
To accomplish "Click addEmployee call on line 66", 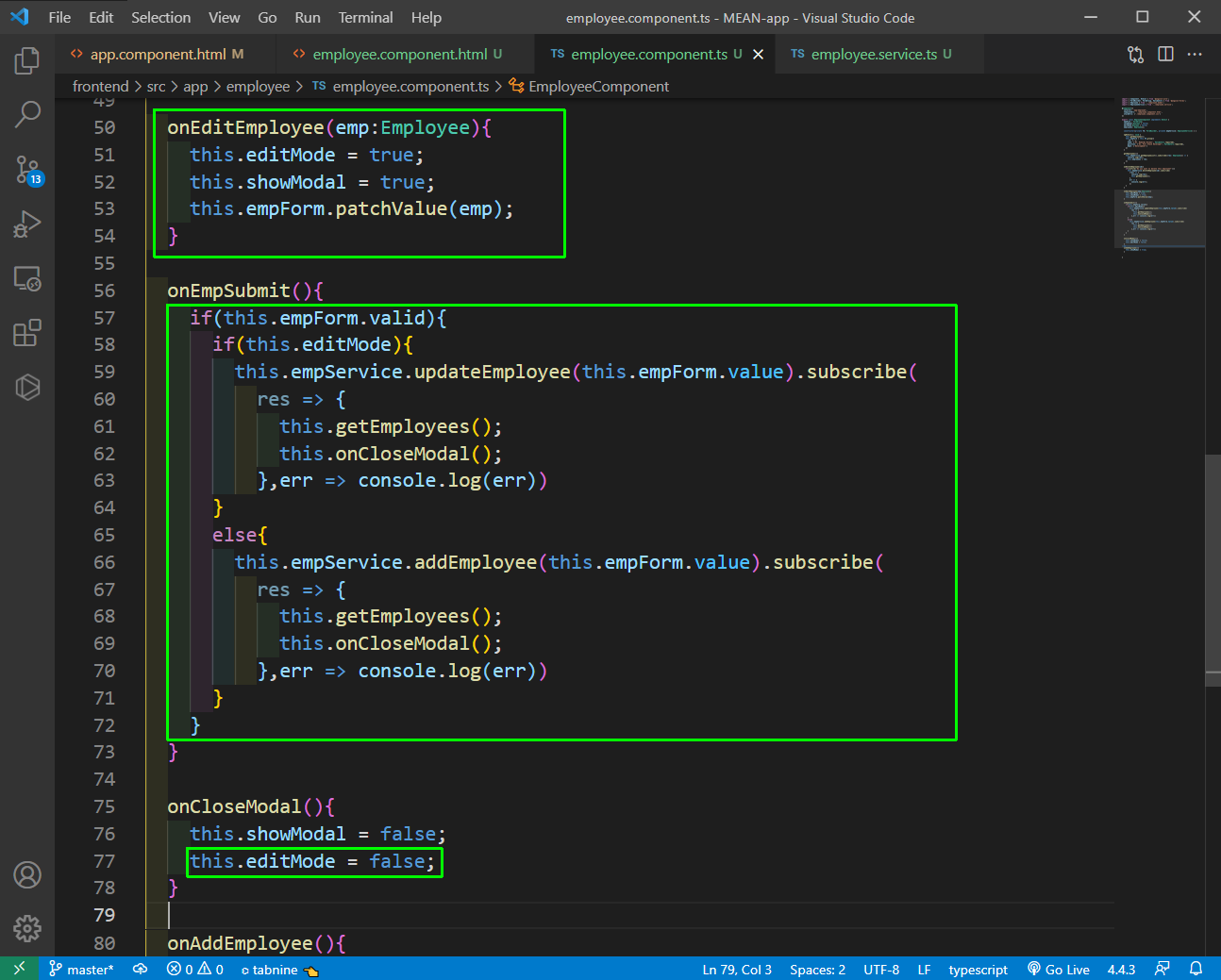I will pyautogui.click(x=476, y=562).
